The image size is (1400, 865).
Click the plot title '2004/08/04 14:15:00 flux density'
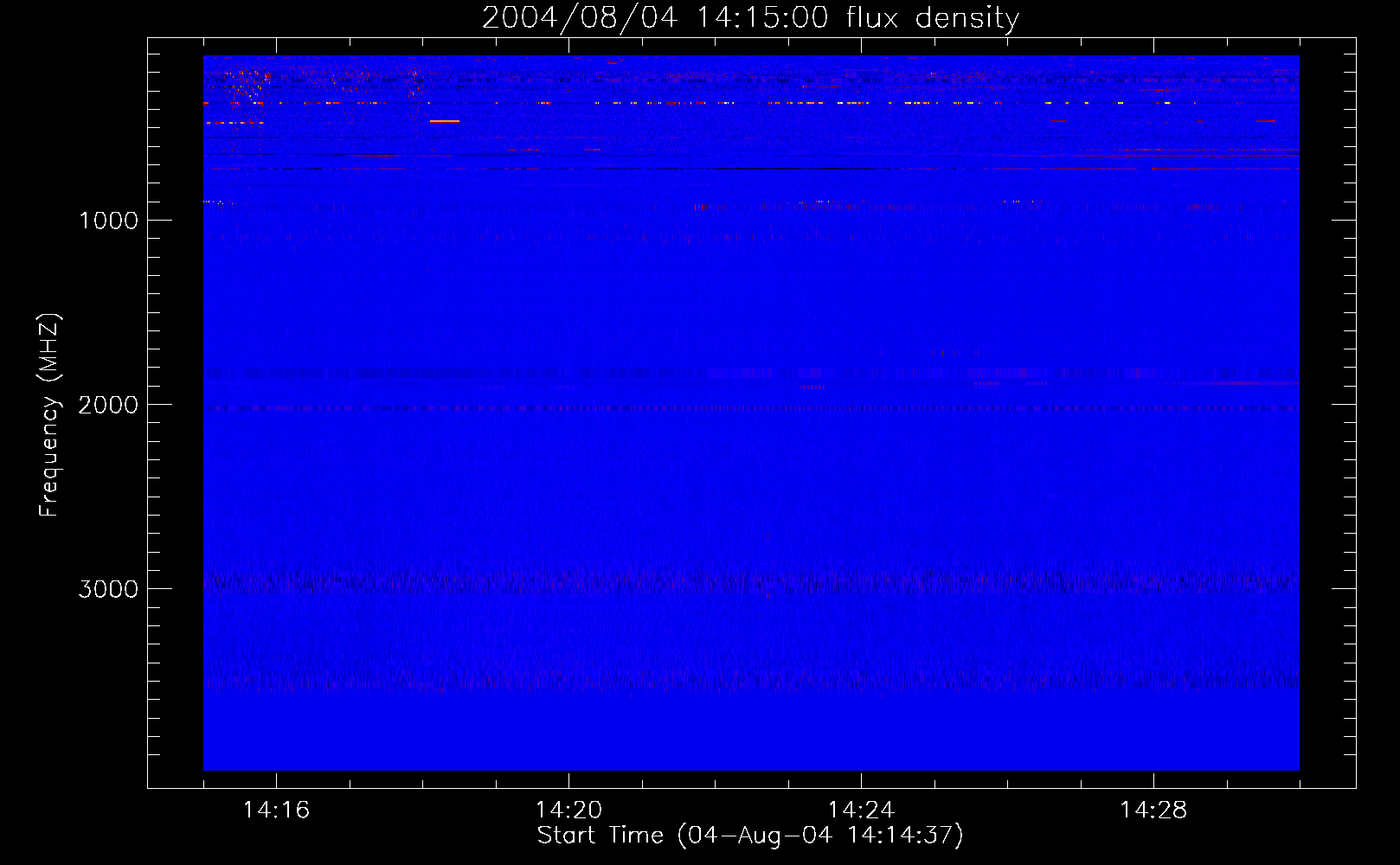750,17
